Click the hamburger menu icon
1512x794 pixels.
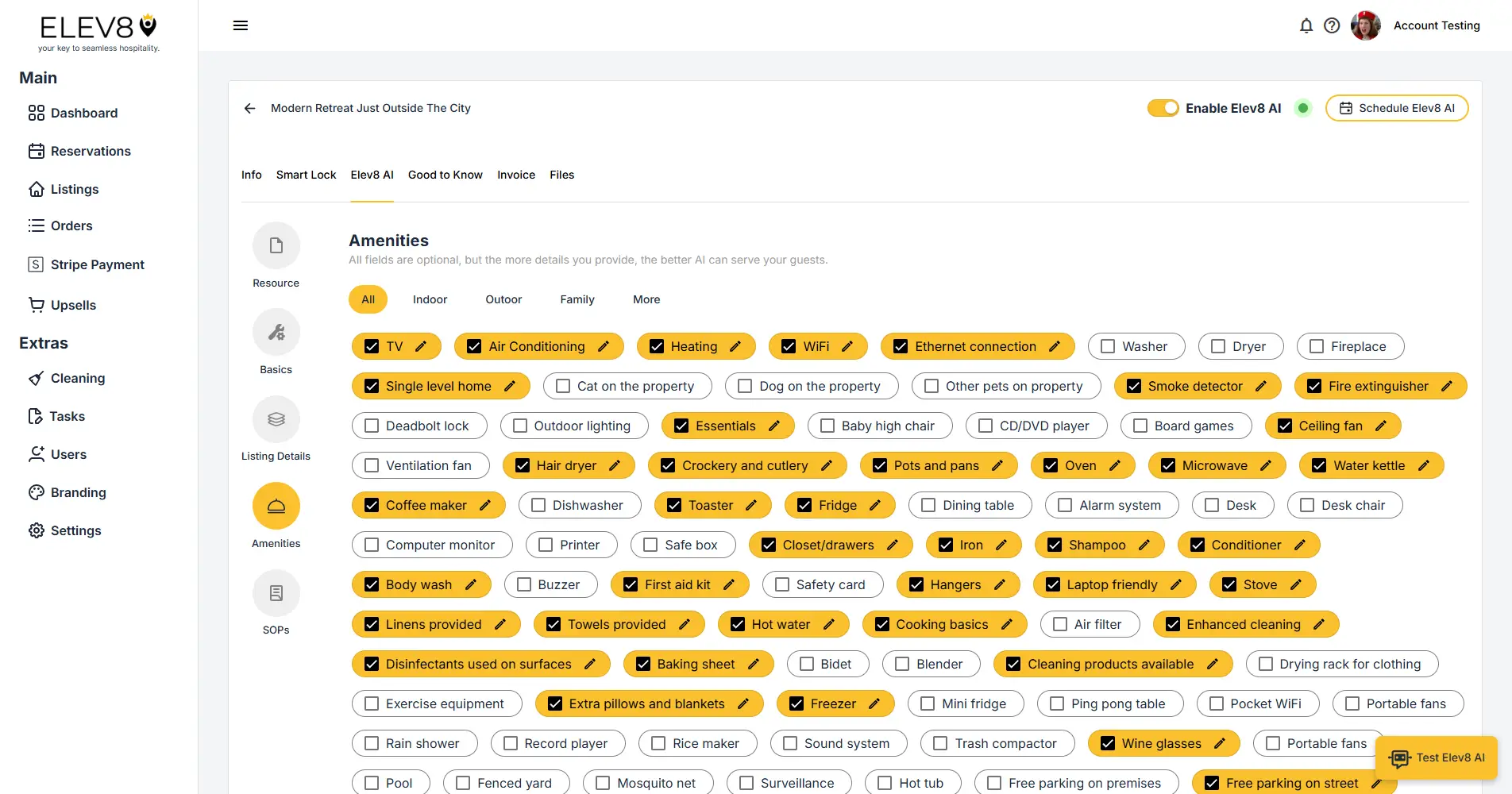[x=241, y=26]
